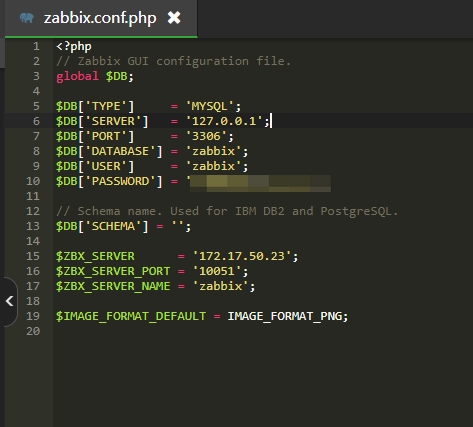
Task: Close the zabbix.conf.php tab
Action: tap(174, 18)
